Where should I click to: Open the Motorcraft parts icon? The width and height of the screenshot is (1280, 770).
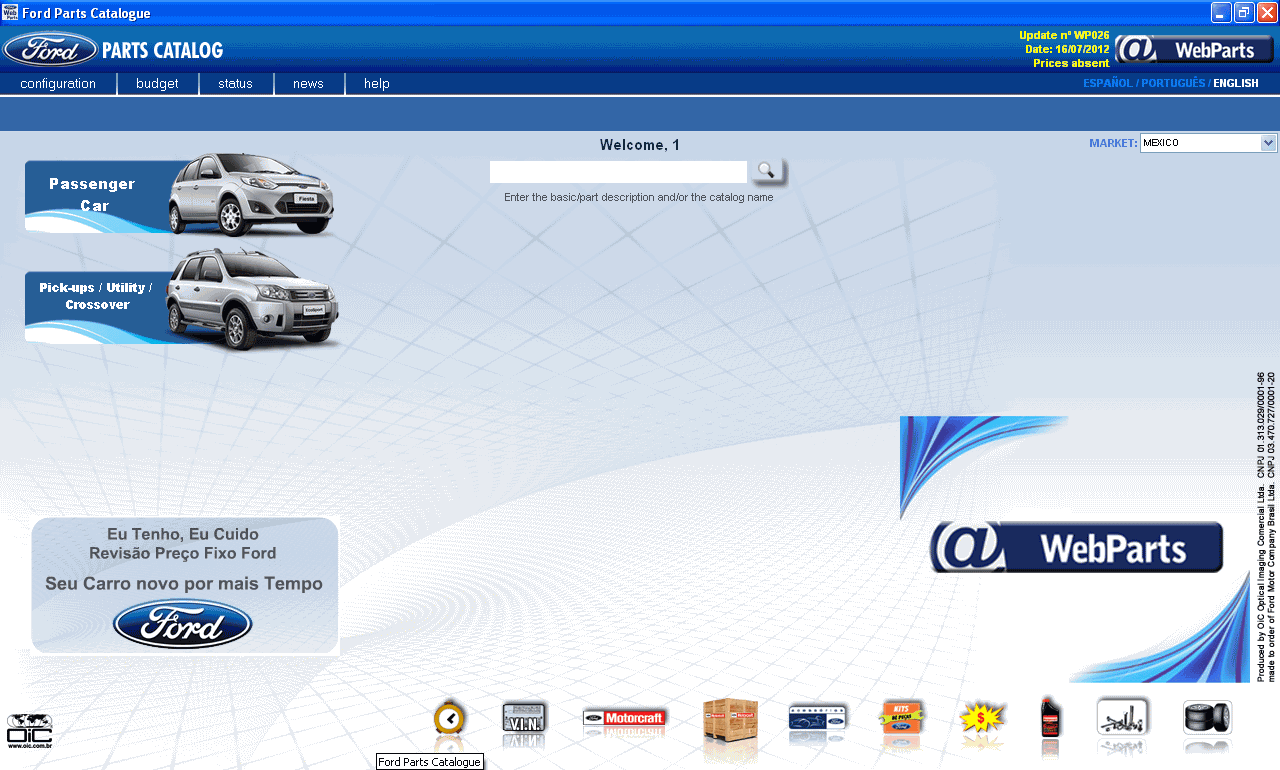[x=624, y=715]
